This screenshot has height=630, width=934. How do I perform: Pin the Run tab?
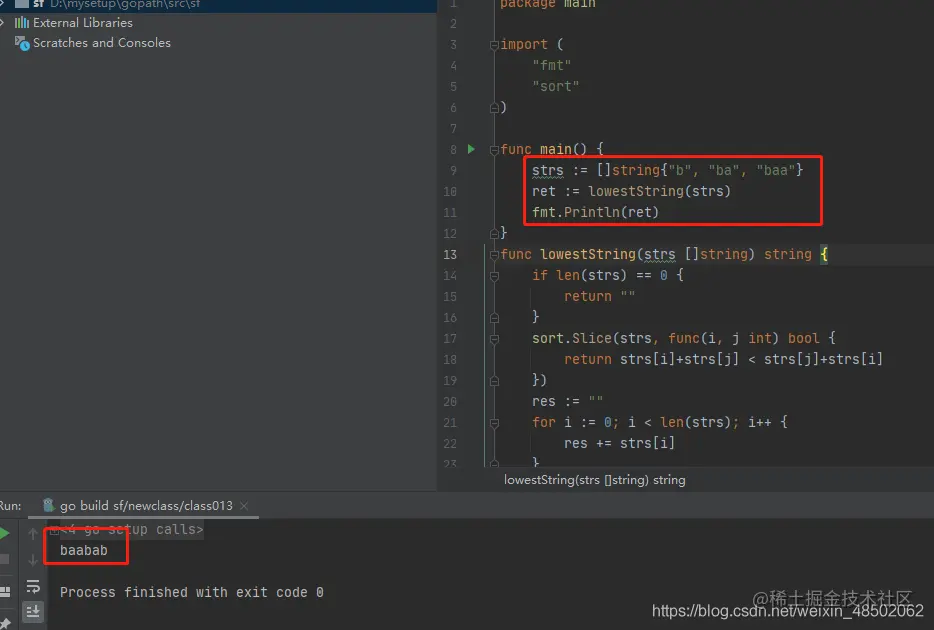[x=5, y=624]
